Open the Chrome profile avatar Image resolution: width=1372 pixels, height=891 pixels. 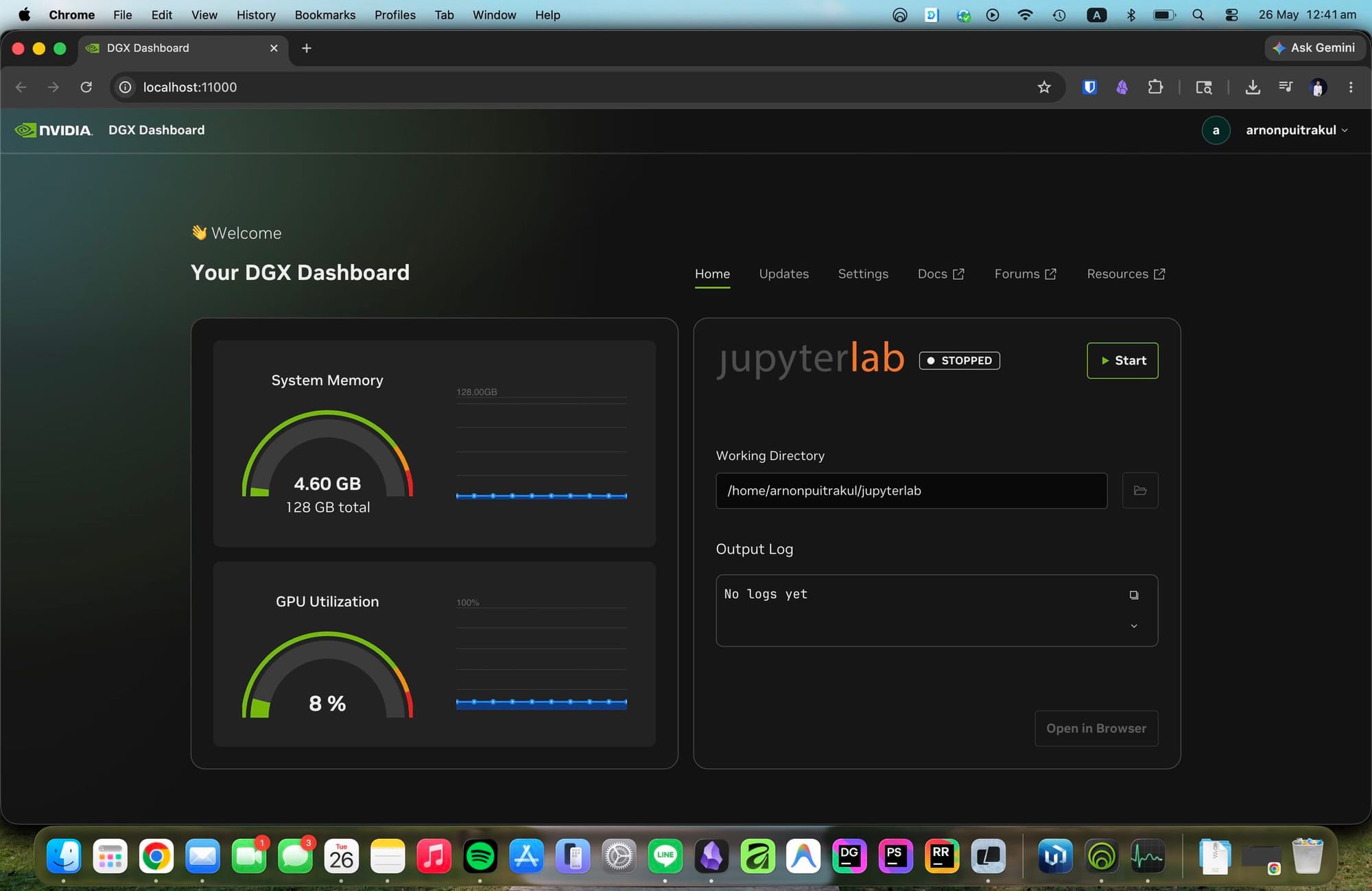click(x=1318, y=87)
